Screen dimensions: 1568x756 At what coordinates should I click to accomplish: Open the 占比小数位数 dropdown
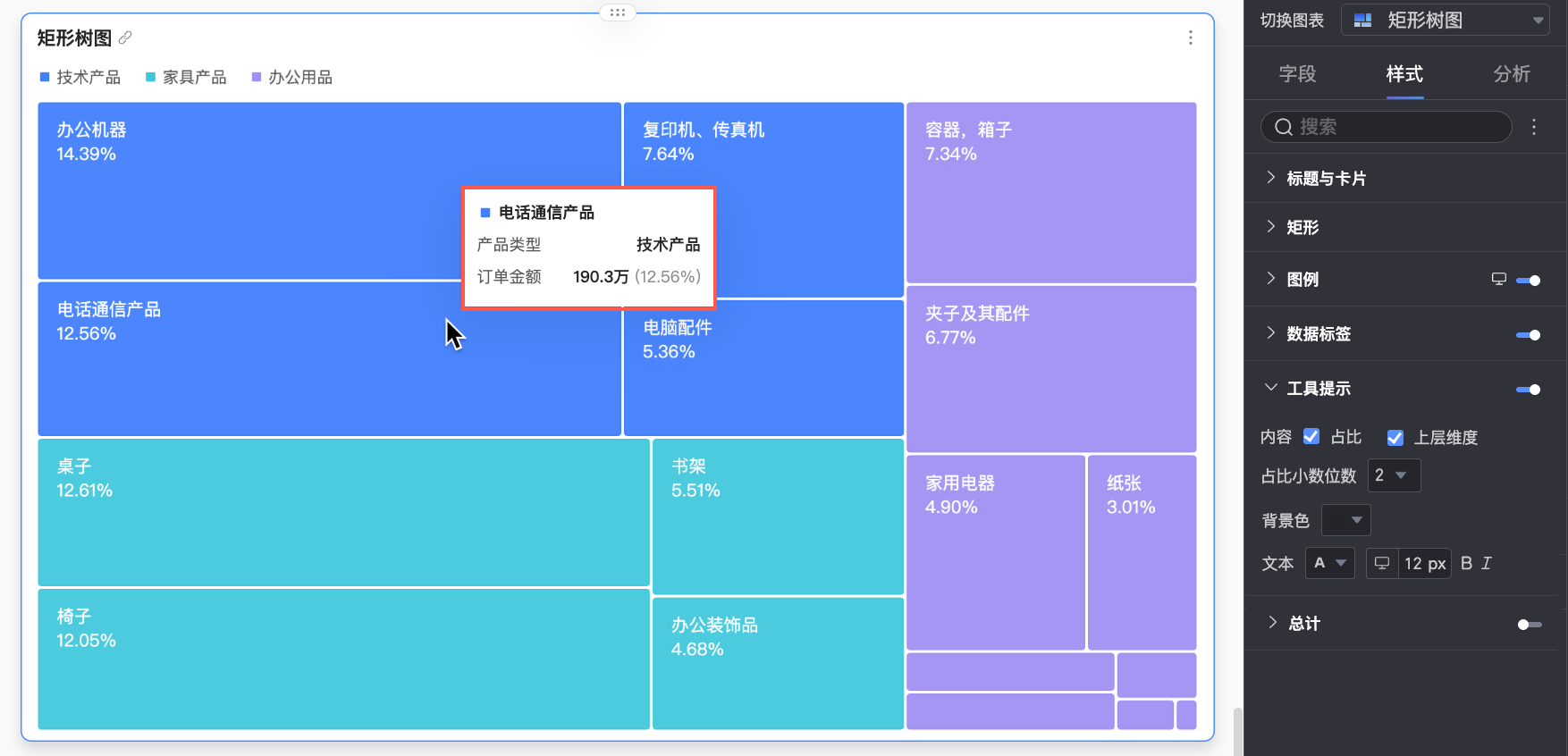1394,475
